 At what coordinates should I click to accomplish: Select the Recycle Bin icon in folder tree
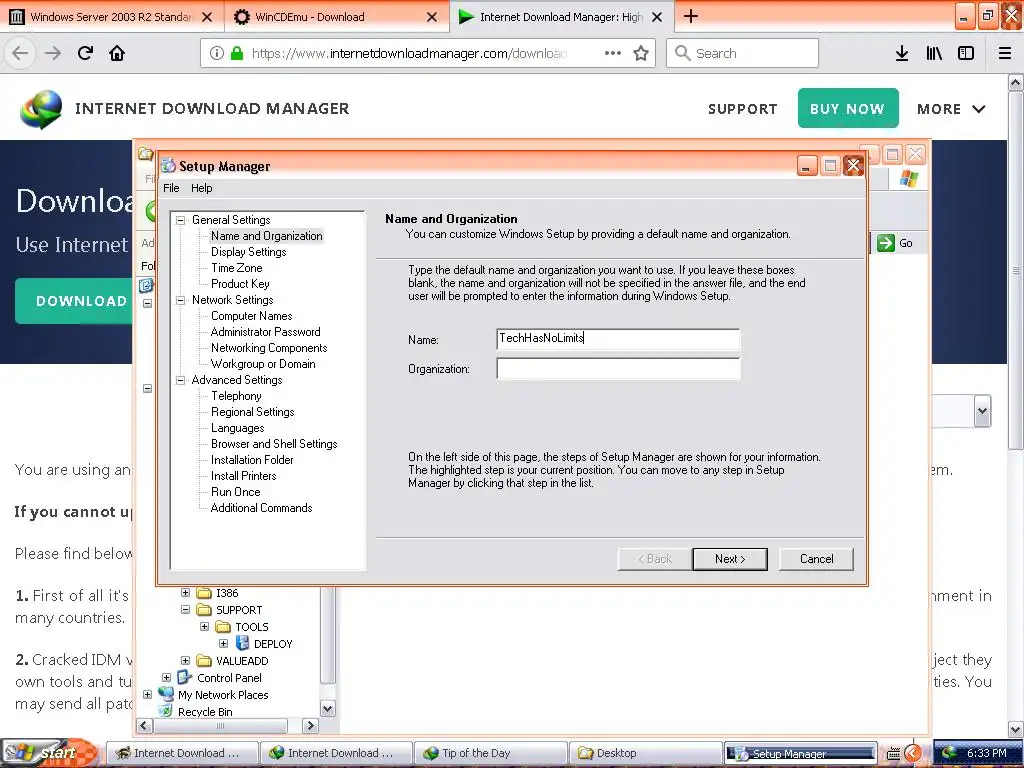167,711
